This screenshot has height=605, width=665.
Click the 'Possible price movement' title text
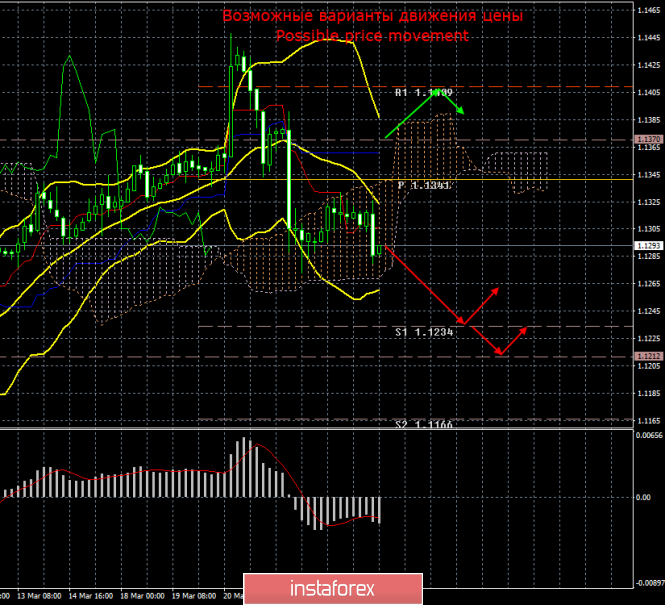372,35
